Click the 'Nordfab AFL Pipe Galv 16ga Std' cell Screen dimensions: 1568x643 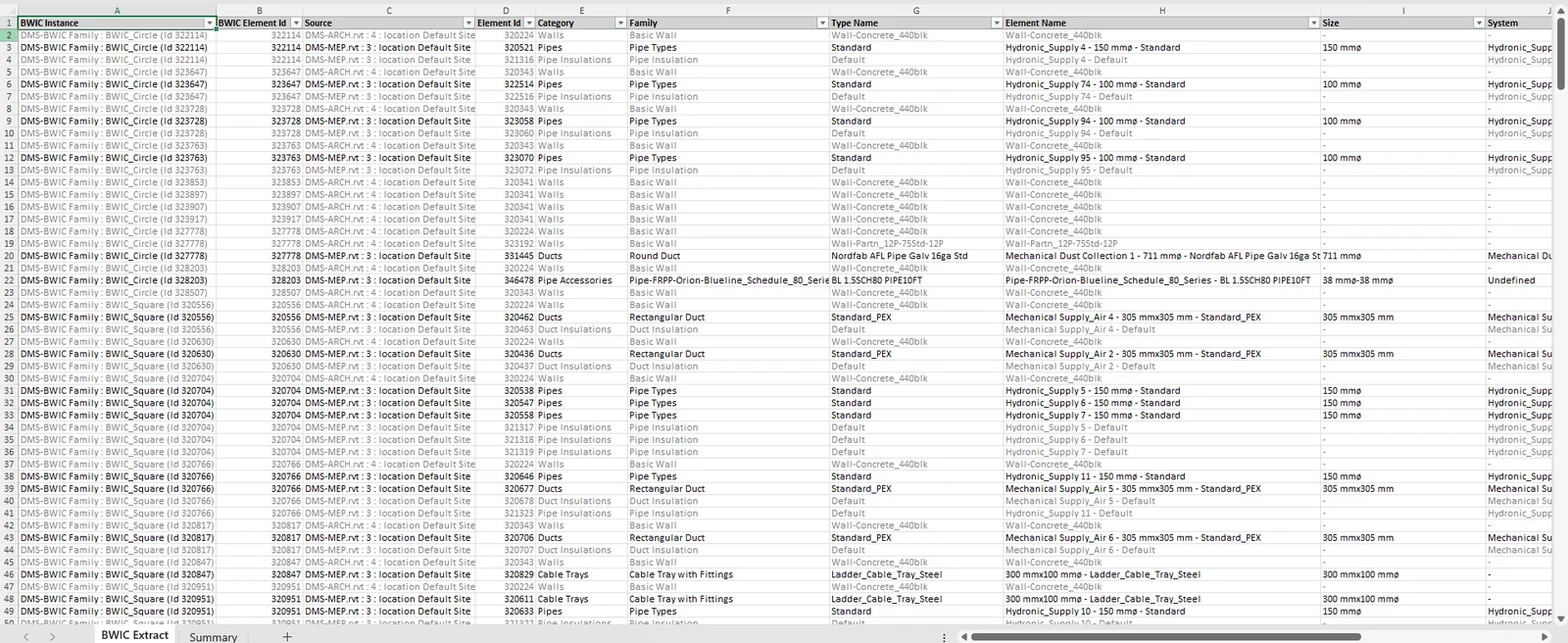point(916,256)
